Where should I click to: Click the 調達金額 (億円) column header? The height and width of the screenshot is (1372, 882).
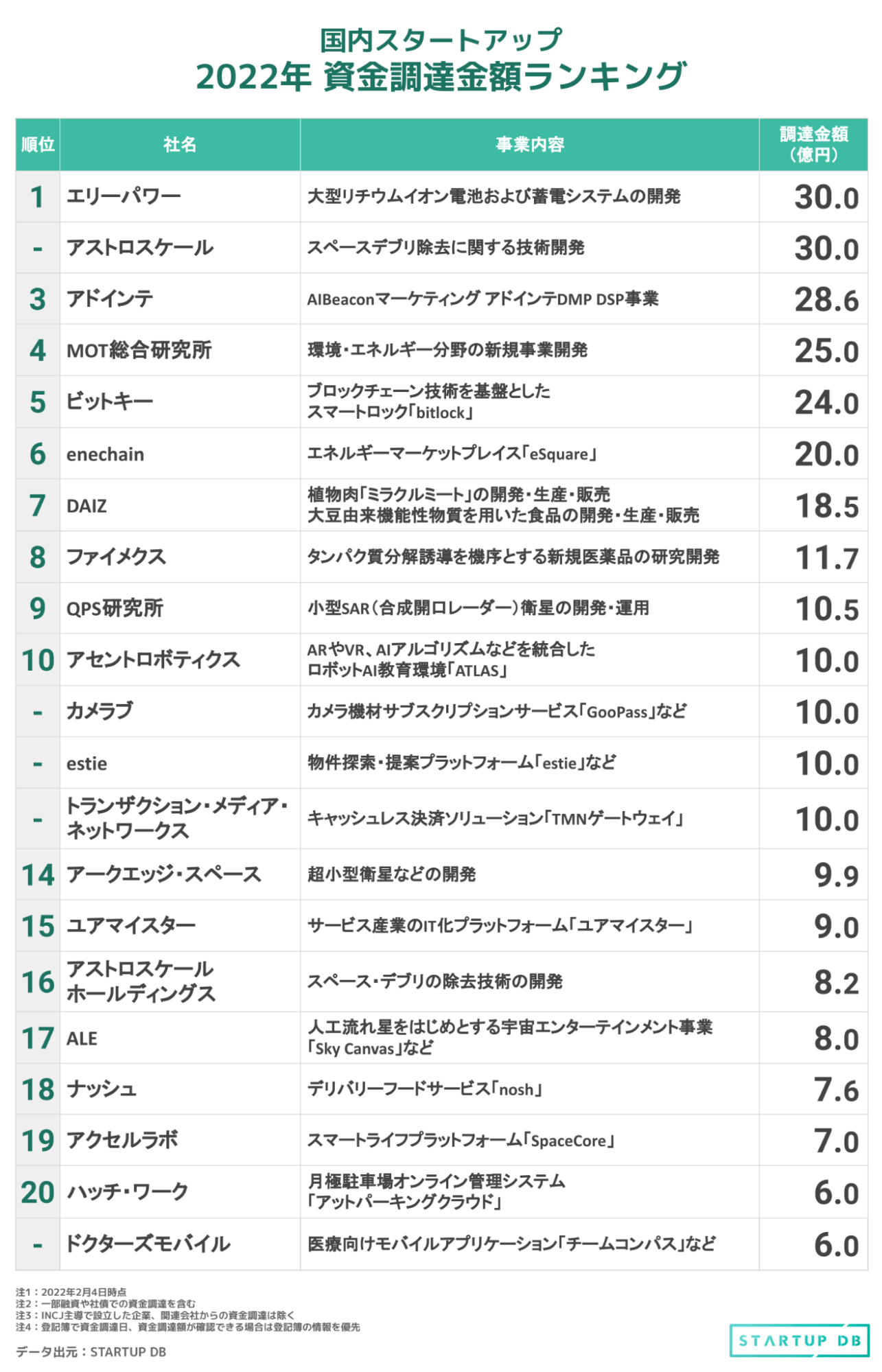point(813,144)
